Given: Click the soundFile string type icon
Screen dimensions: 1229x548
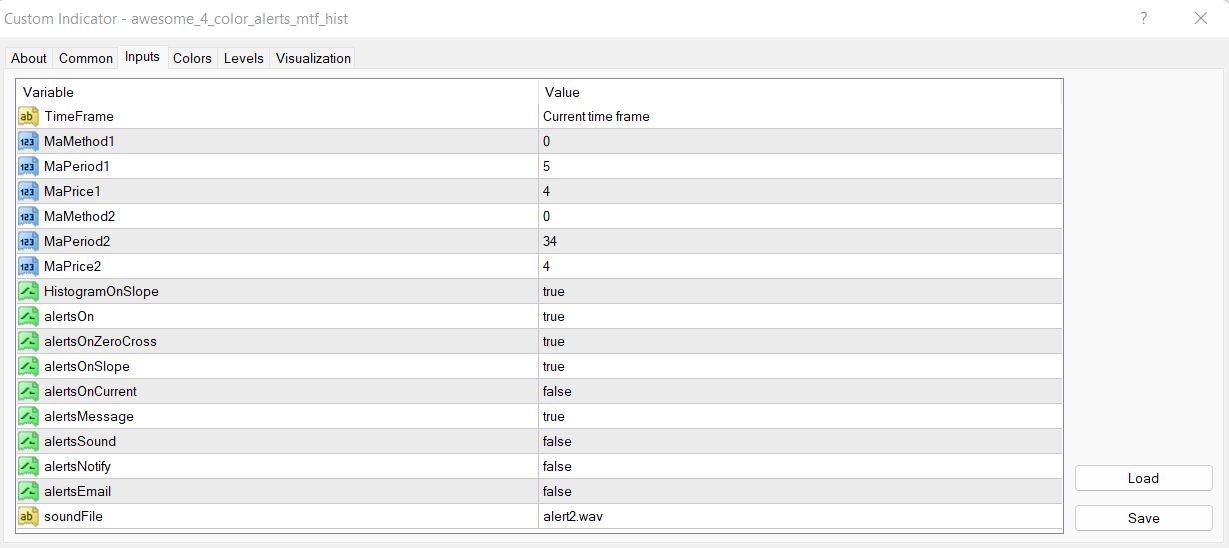Looking at the screenshot, I should (28, 517).
